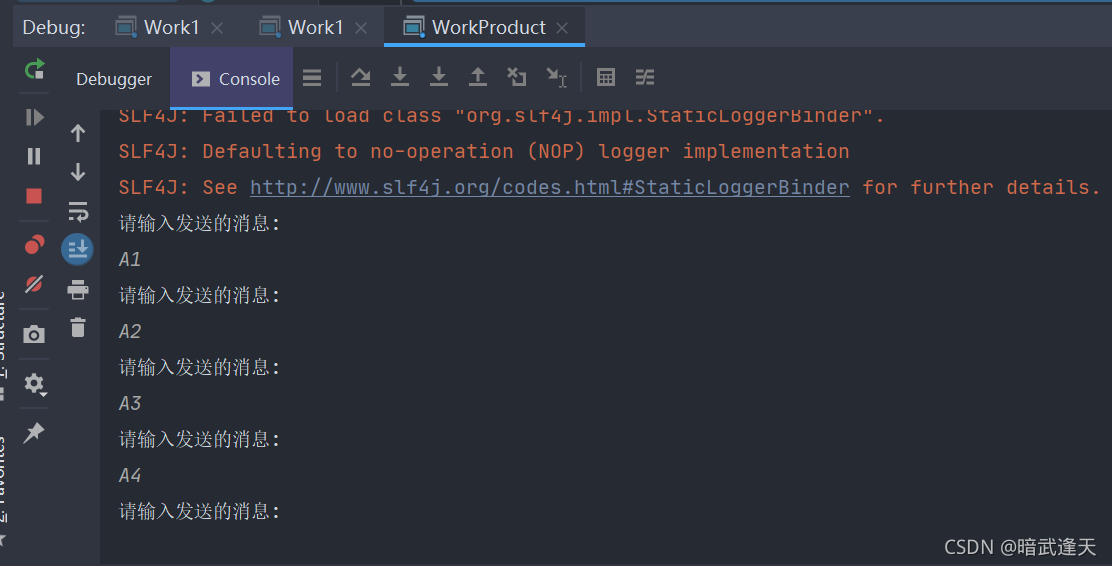Click console line A2
The image size is (1112, 566).
tap(130, 331)
